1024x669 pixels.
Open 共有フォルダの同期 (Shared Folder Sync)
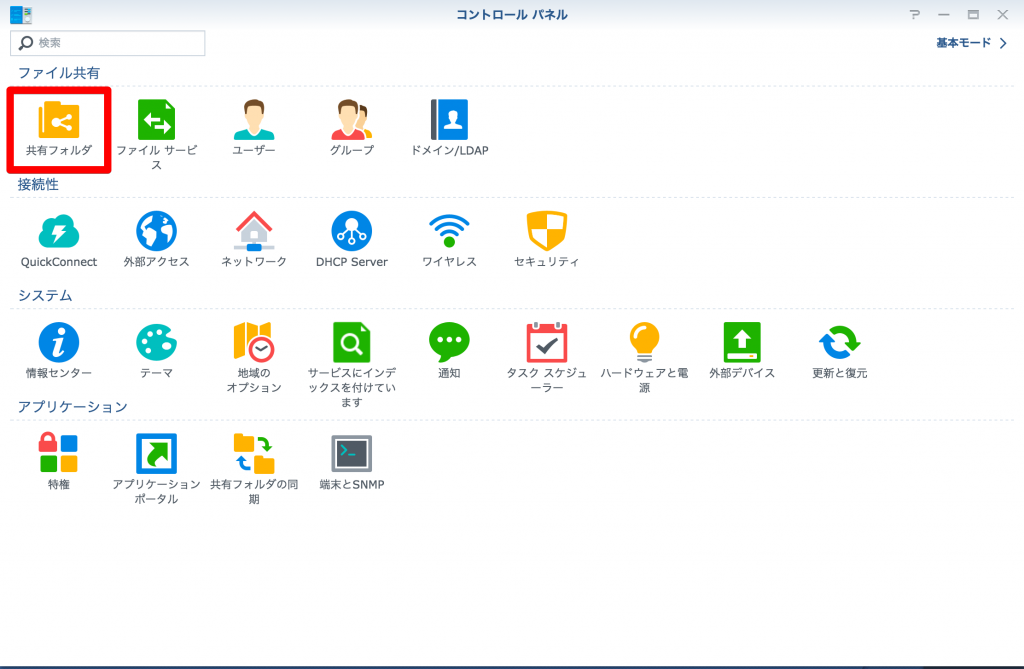point(254,469)
